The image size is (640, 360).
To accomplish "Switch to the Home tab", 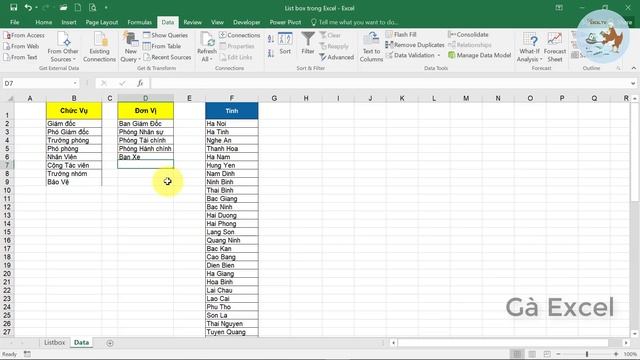I will pyautogui.click(x=43, y=22).
